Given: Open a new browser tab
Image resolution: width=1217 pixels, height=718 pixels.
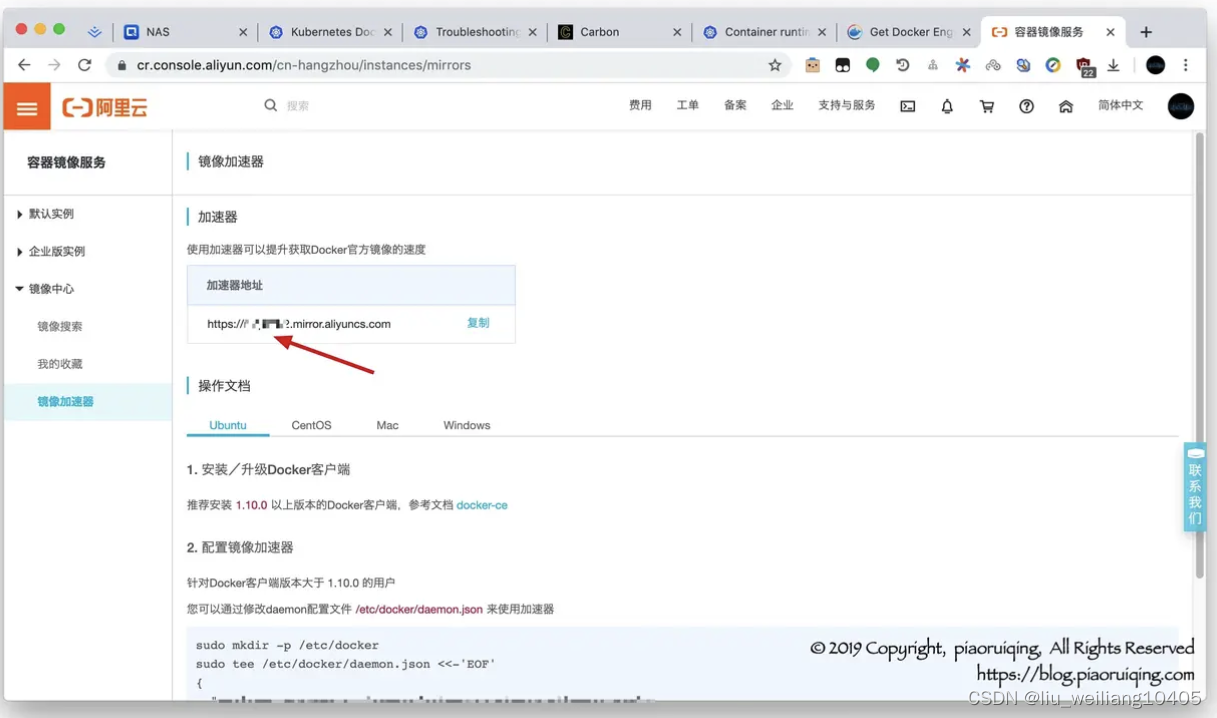Looking at the screenshot, I should 1146,32.
